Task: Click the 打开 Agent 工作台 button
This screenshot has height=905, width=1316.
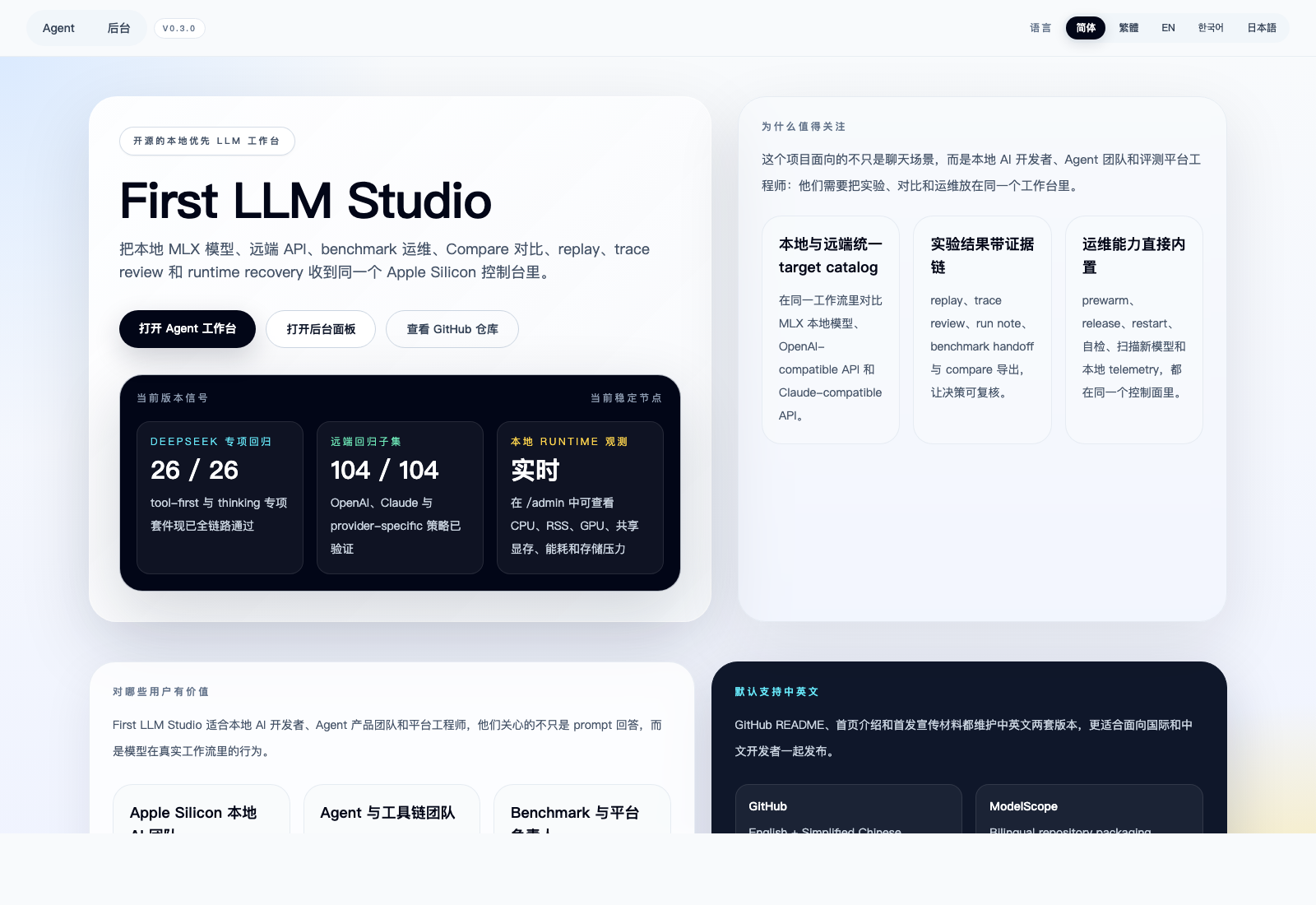Action: click(x=188, y=329)
